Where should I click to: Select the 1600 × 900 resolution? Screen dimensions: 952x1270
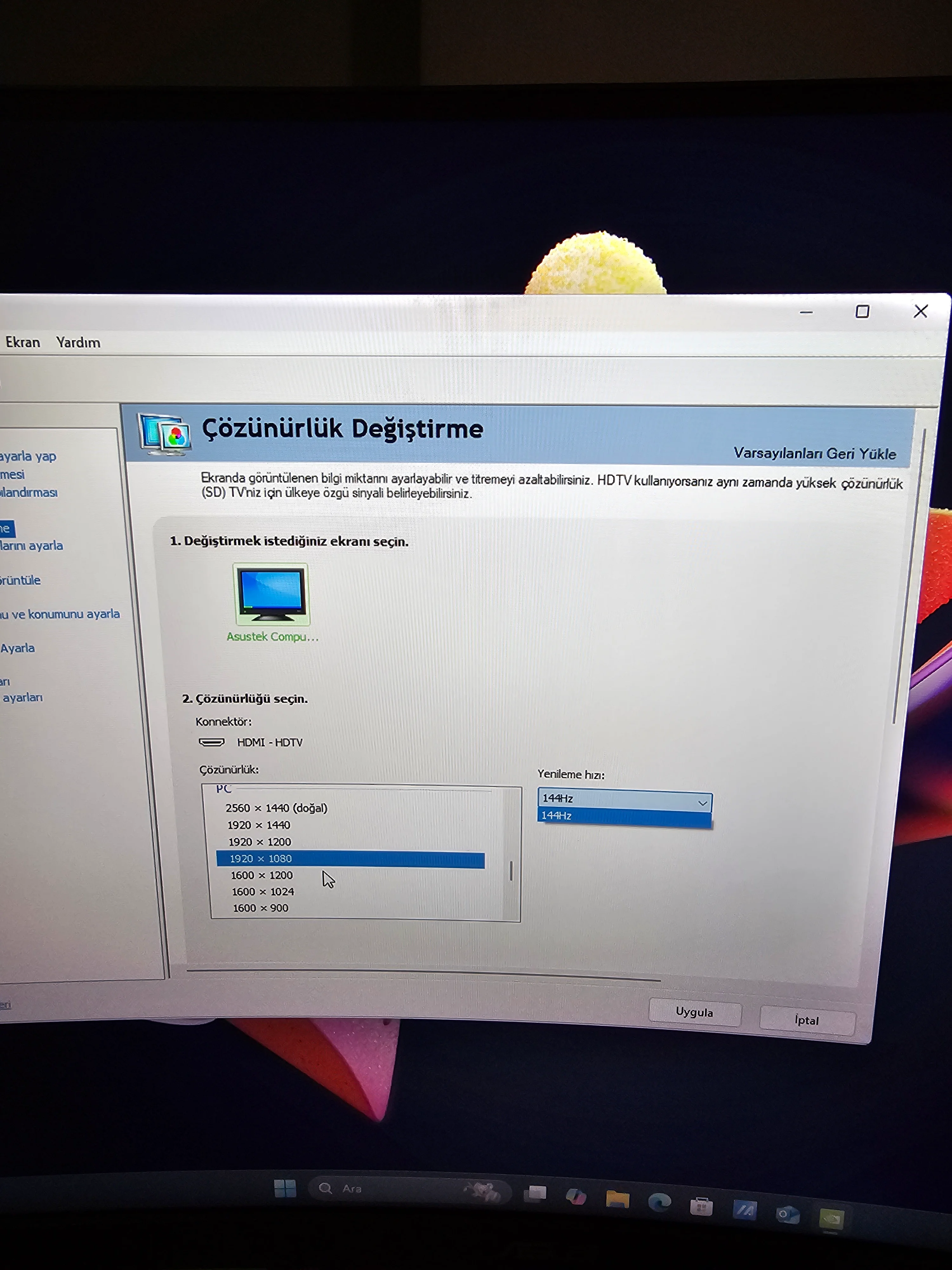[x=261, y=908]
